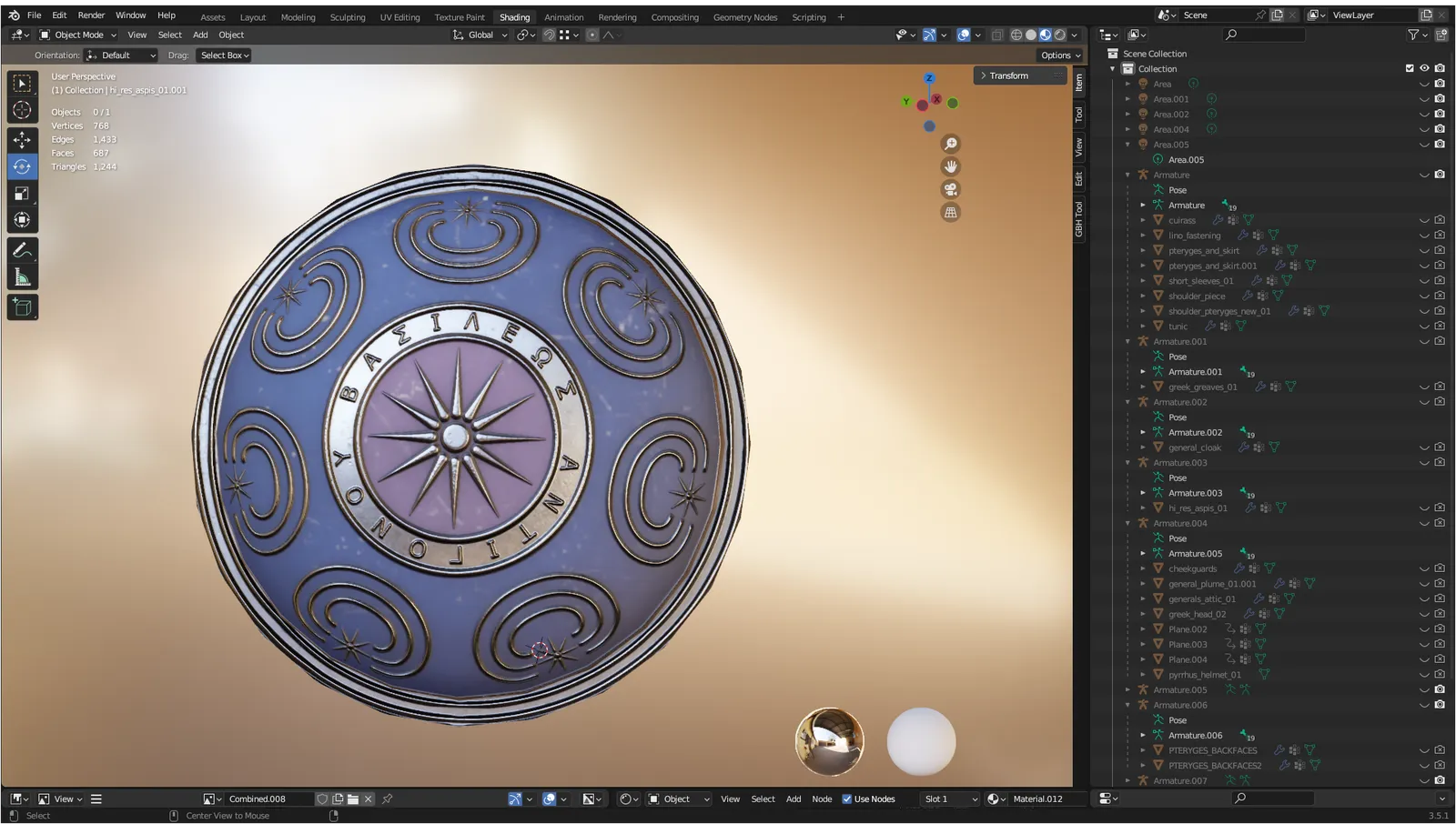Select the Cursor tool in the toolbar

pos(22,111)
